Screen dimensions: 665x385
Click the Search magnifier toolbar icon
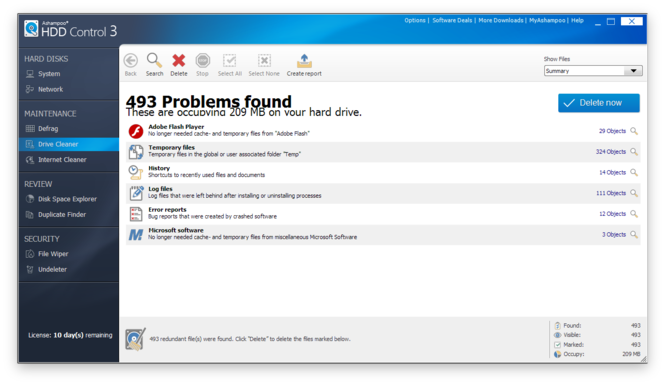tap(154, 60)
